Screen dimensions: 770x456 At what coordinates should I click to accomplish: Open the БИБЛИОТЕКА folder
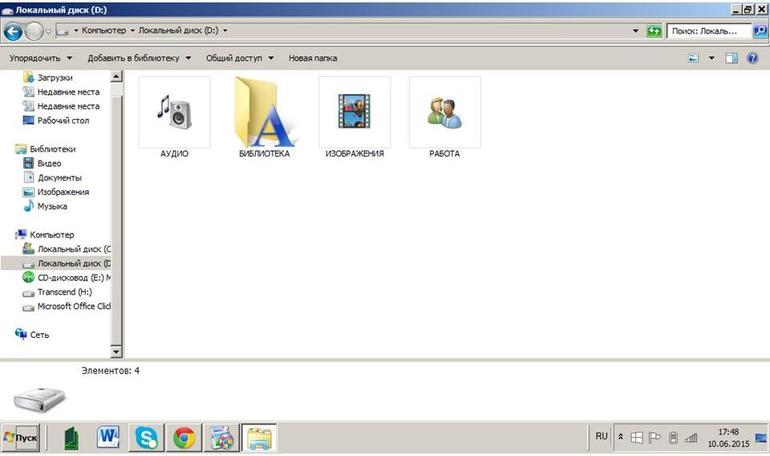pos(264,117)
